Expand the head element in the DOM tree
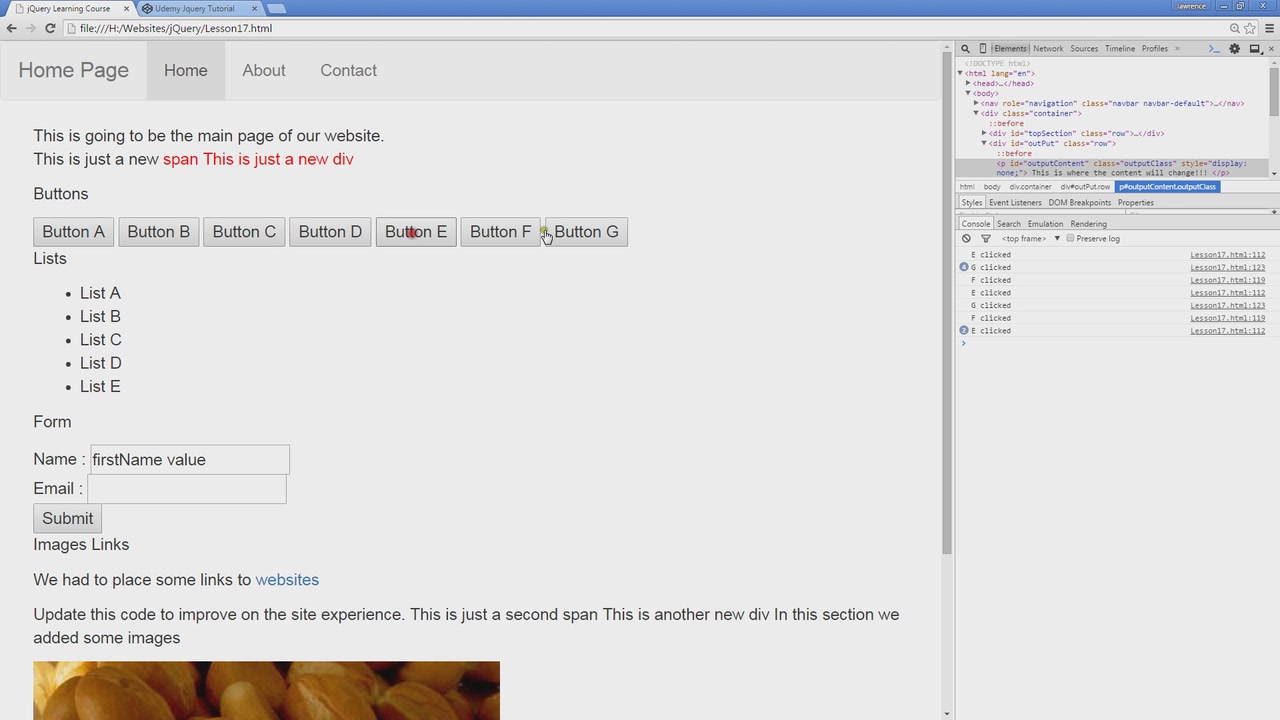 [968, 83]
